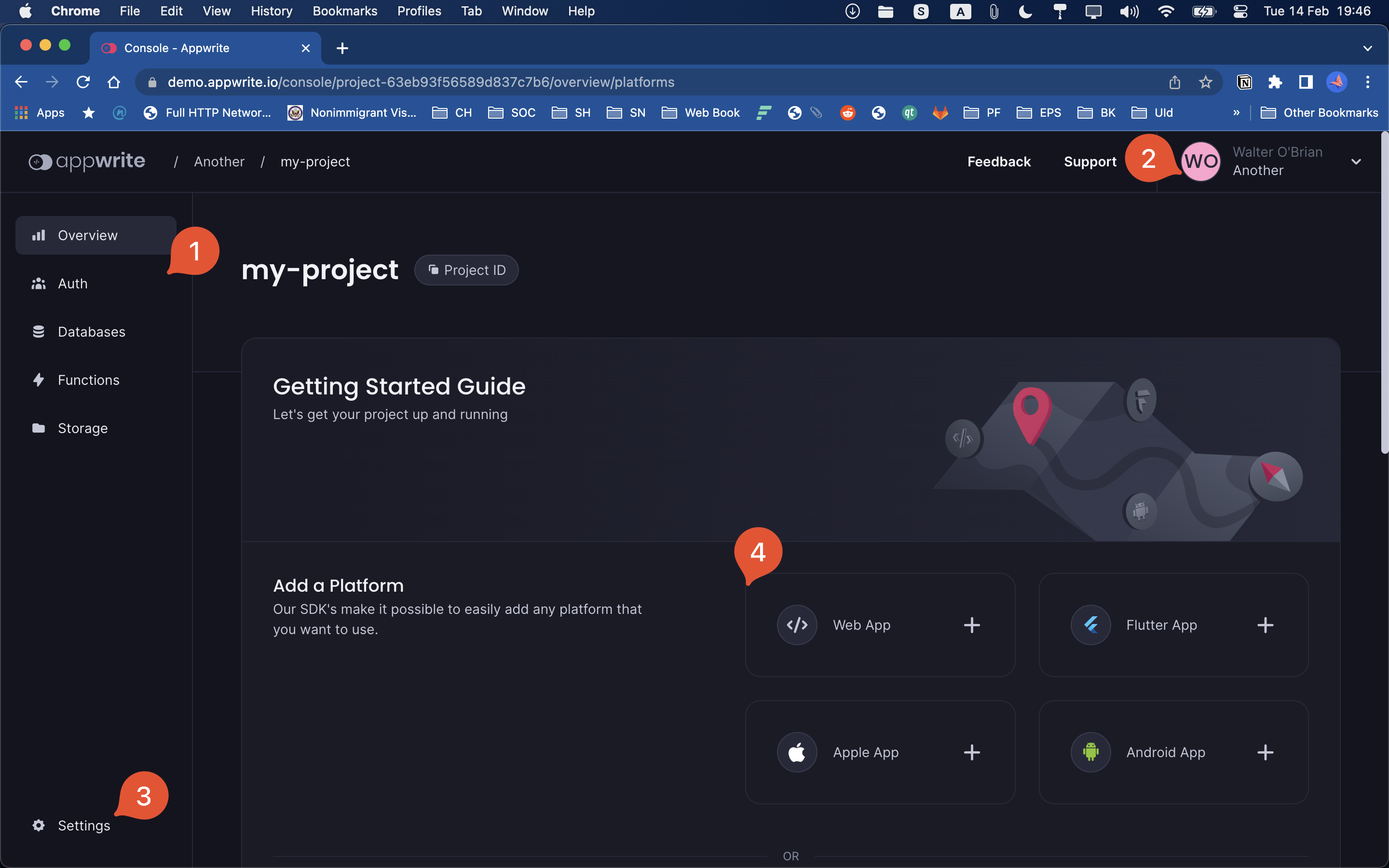Screen dimensions: 1389x868
Task: Go back in browser history
Action: coord(21,82)
